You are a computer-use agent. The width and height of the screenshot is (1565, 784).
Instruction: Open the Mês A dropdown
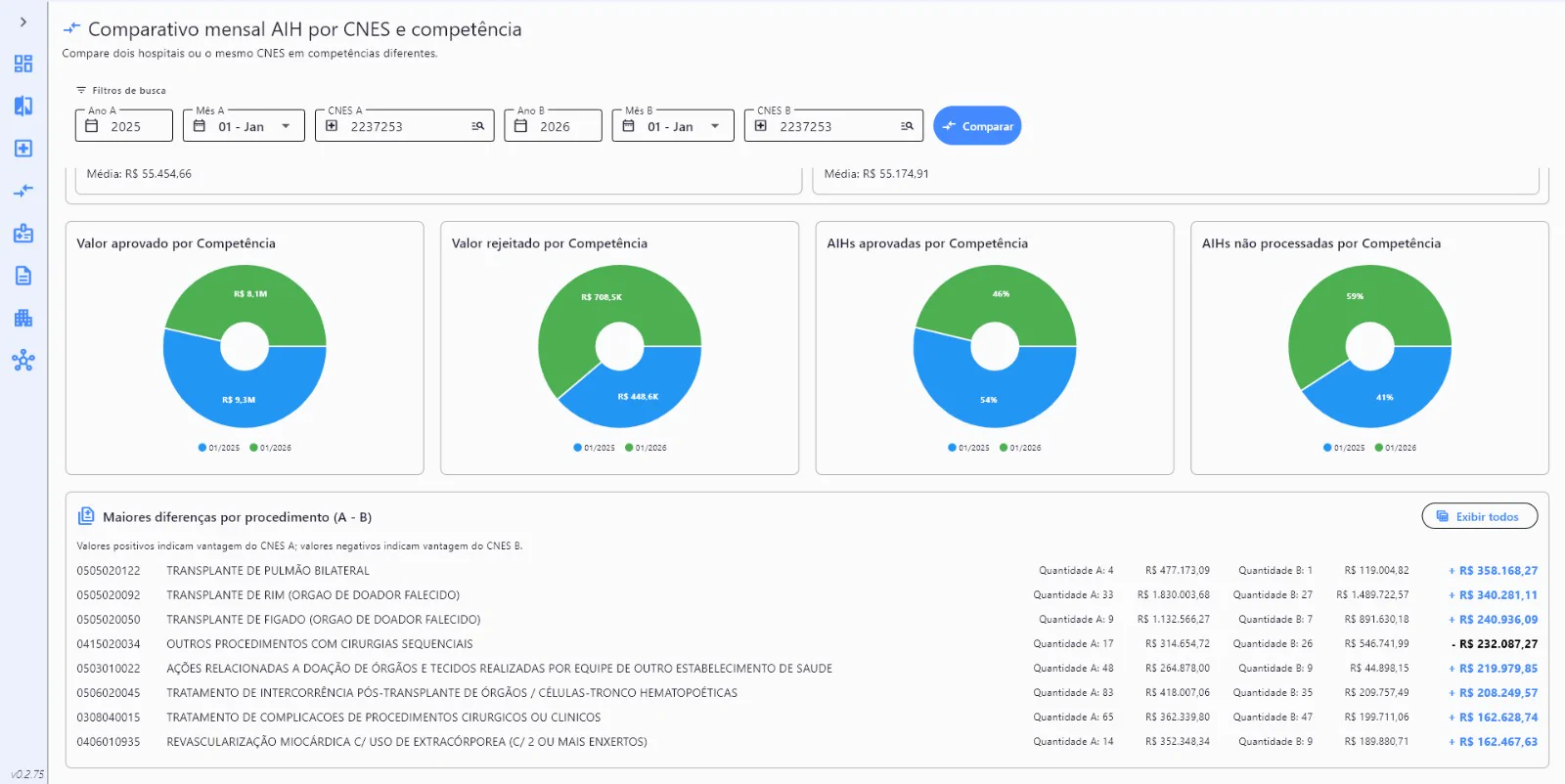(244, 126)
